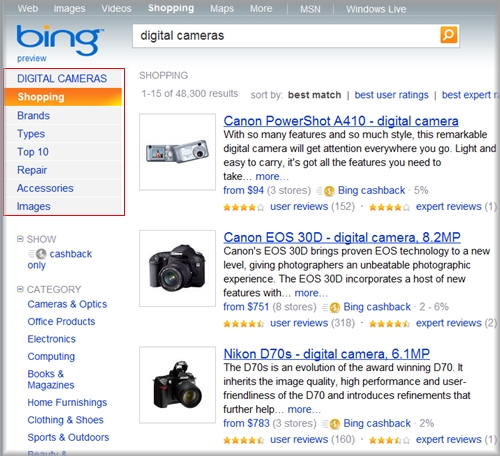
Task: Expand 'more...' in the PowerShot A410 description
Action: click(272, 176)
